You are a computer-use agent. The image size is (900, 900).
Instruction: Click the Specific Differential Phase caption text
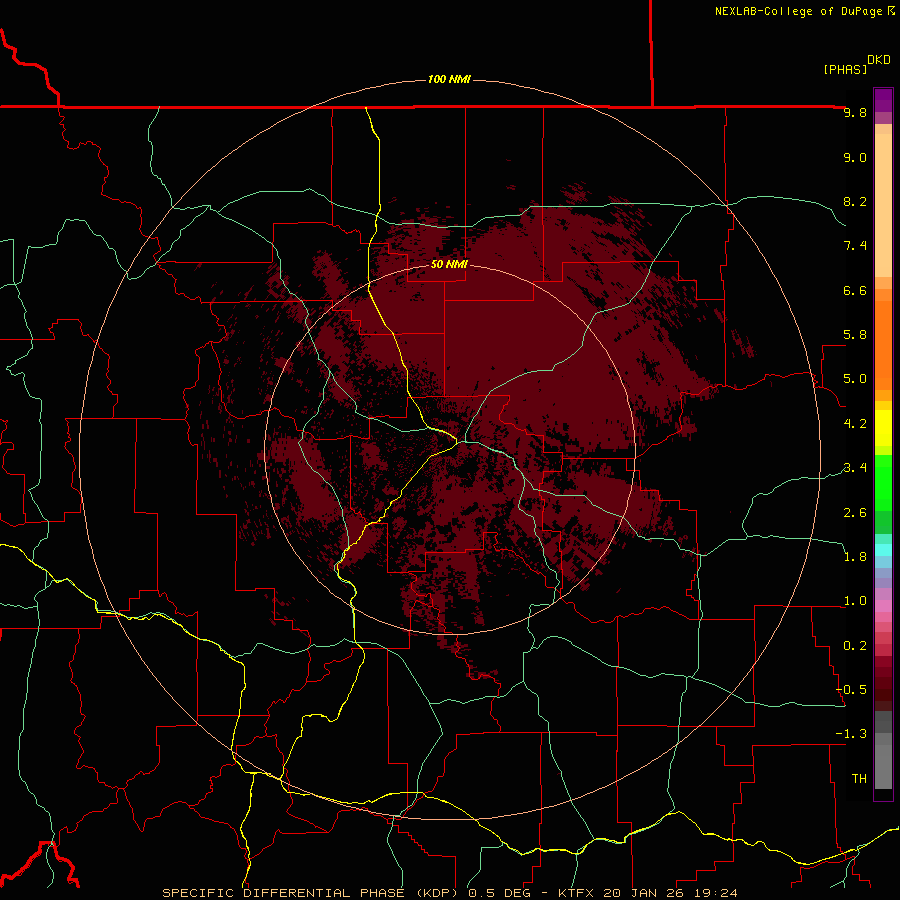[449, 893]
